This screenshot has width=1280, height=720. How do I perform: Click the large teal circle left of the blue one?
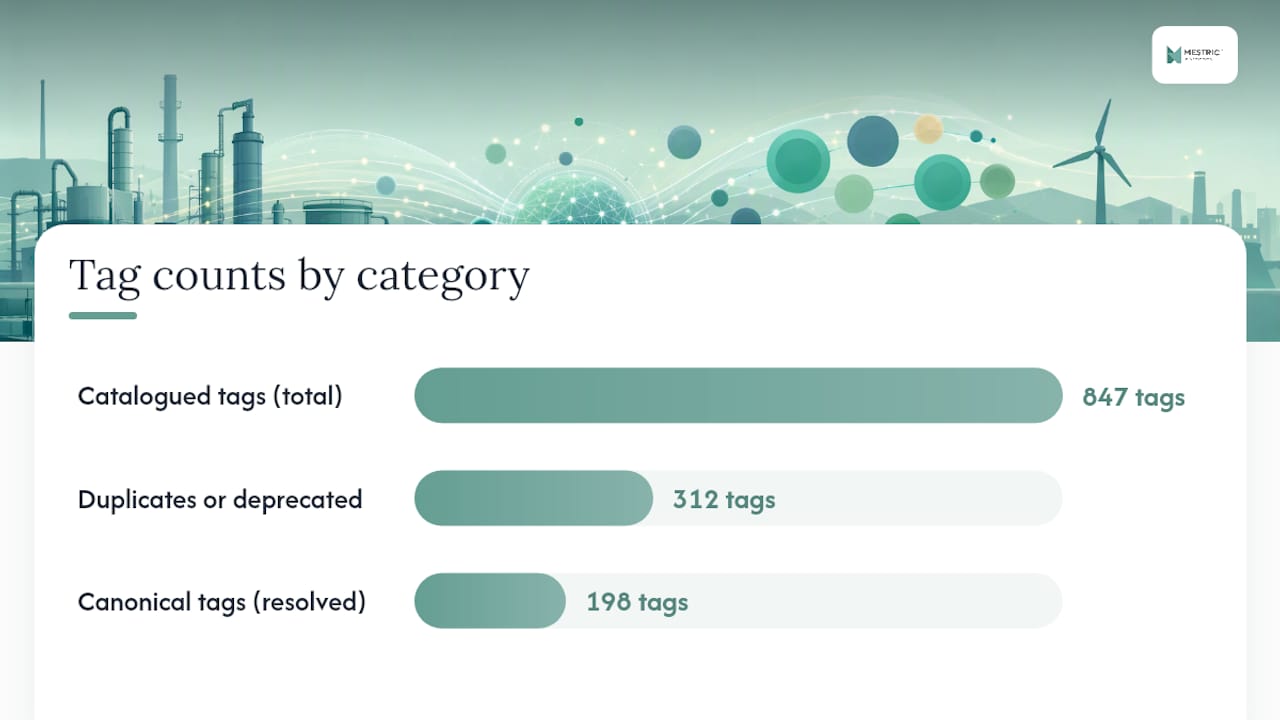tap(798, 162)
